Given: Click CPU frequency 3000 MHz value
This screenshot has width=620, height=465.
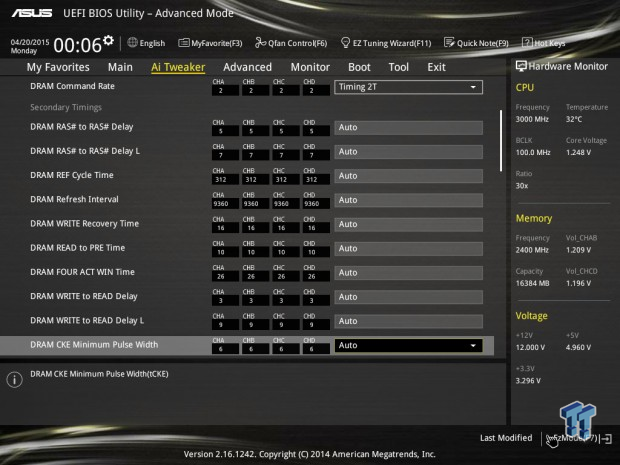Looking at the screenshot, I should tap(532, 119).
